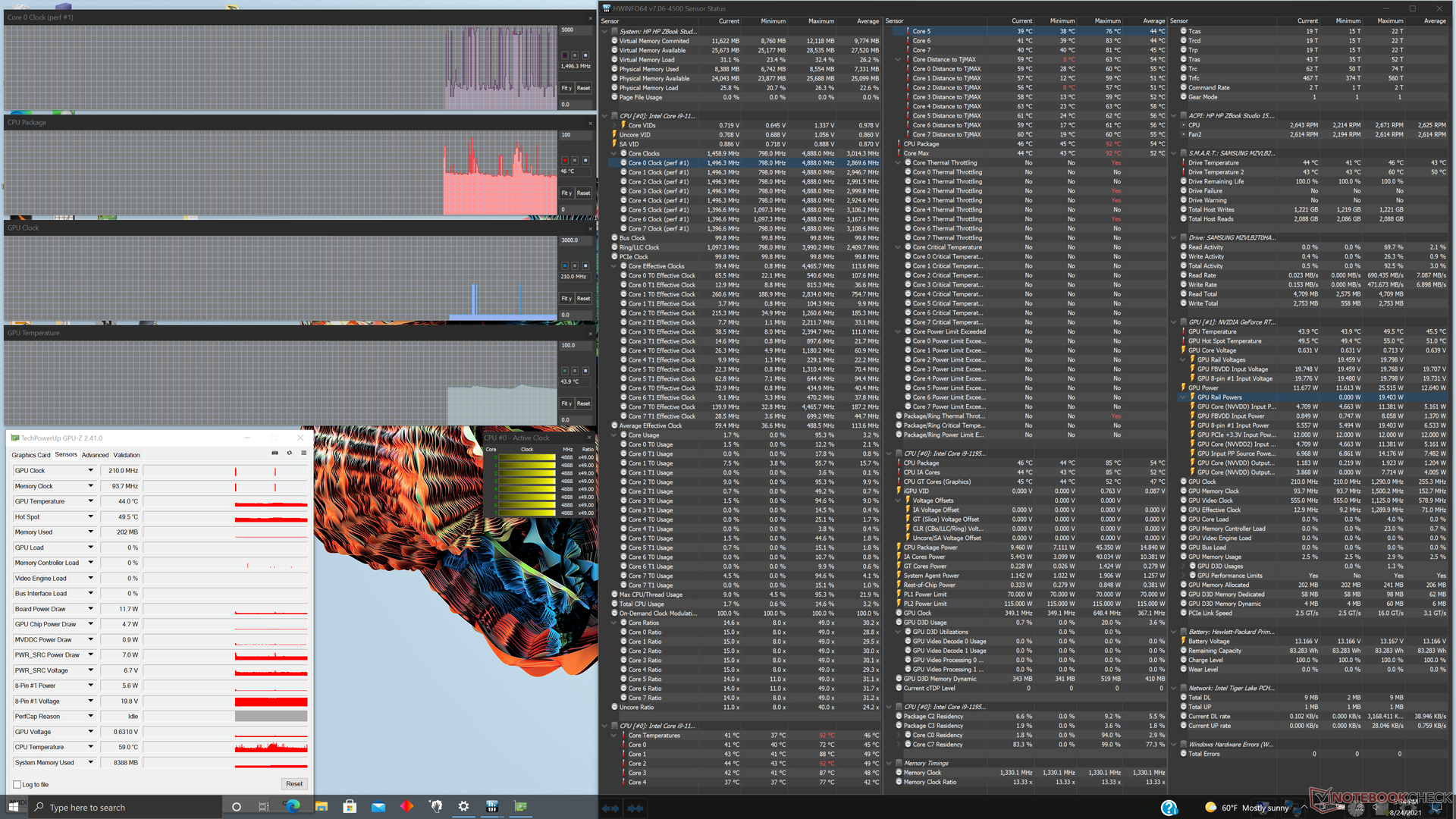Open the GPU Clock sensor dropdown arrow
This screenshot has height=819, width=1456.
(90, 471)
